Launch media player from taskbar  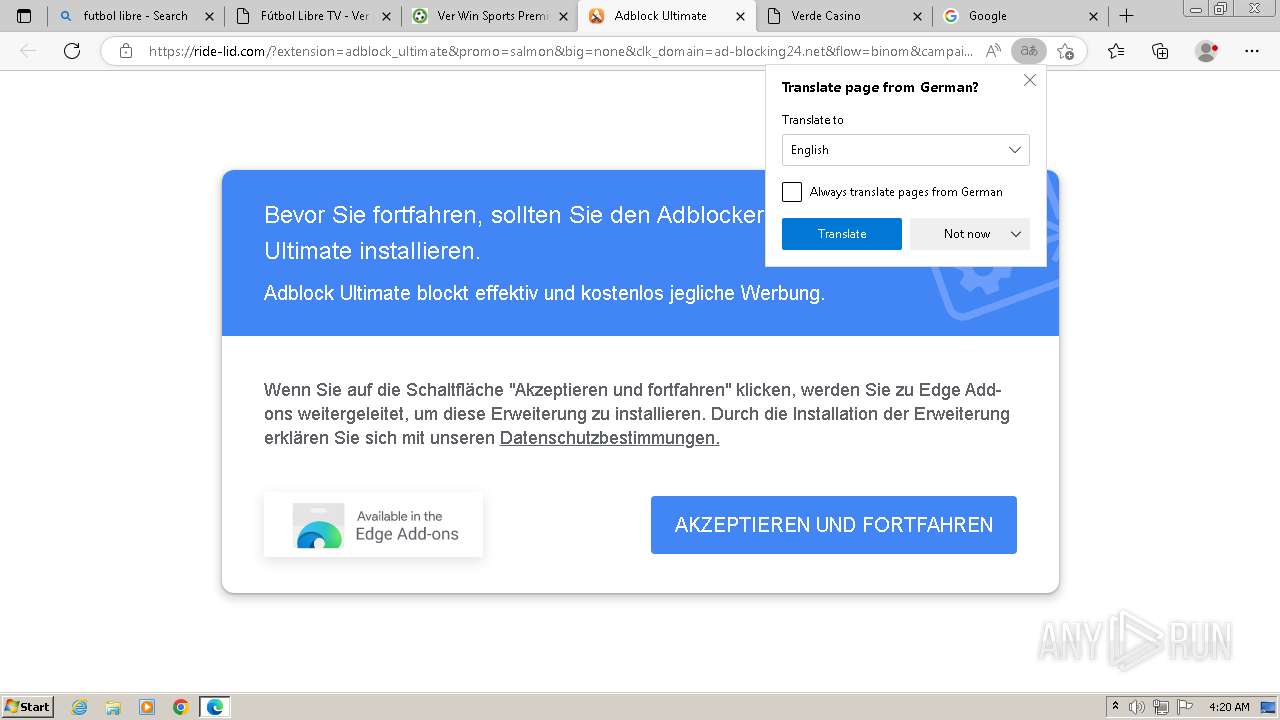147,707
